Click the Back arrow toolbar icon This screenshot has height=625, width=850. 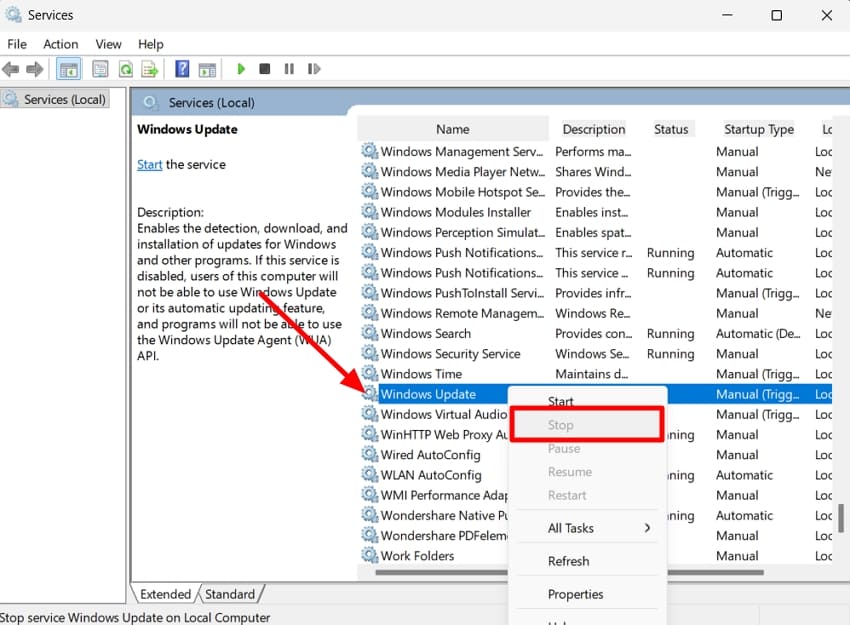pyautogui.click(x=11, y=69)
